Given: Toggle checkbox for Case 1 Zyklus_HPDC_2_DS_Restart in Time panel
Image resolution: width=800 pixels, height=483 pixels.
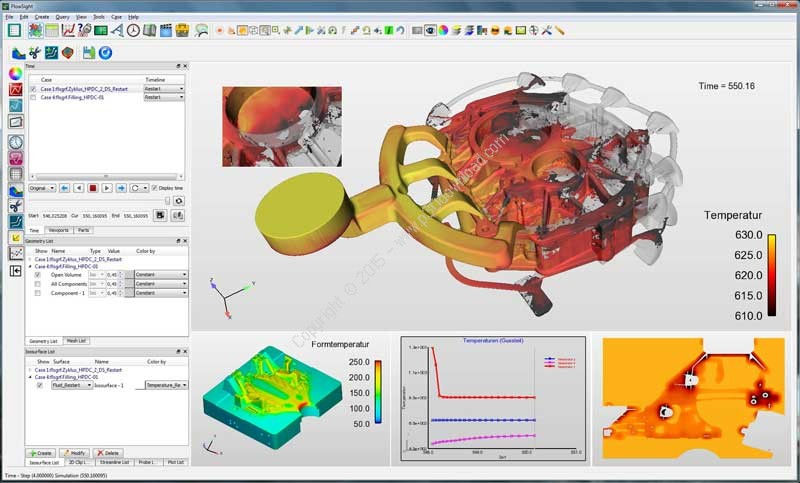Looking at the screenshot, I should point(34,89).
